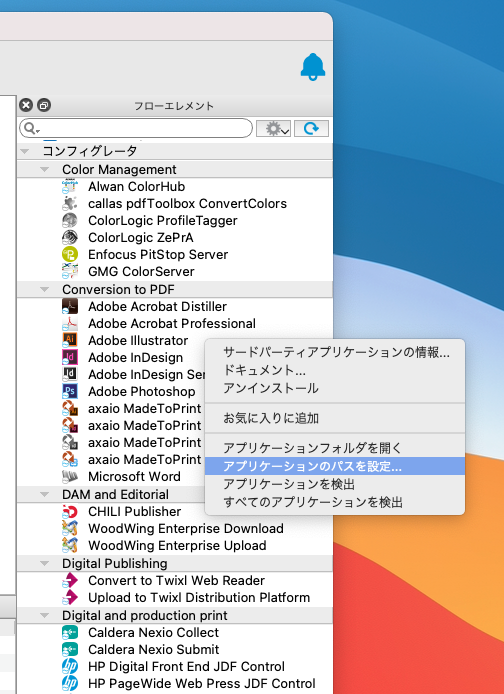Select the CHILI Publisher icon
The width and height of the screenshot is (504, 694).
click(x=70, y=512)
